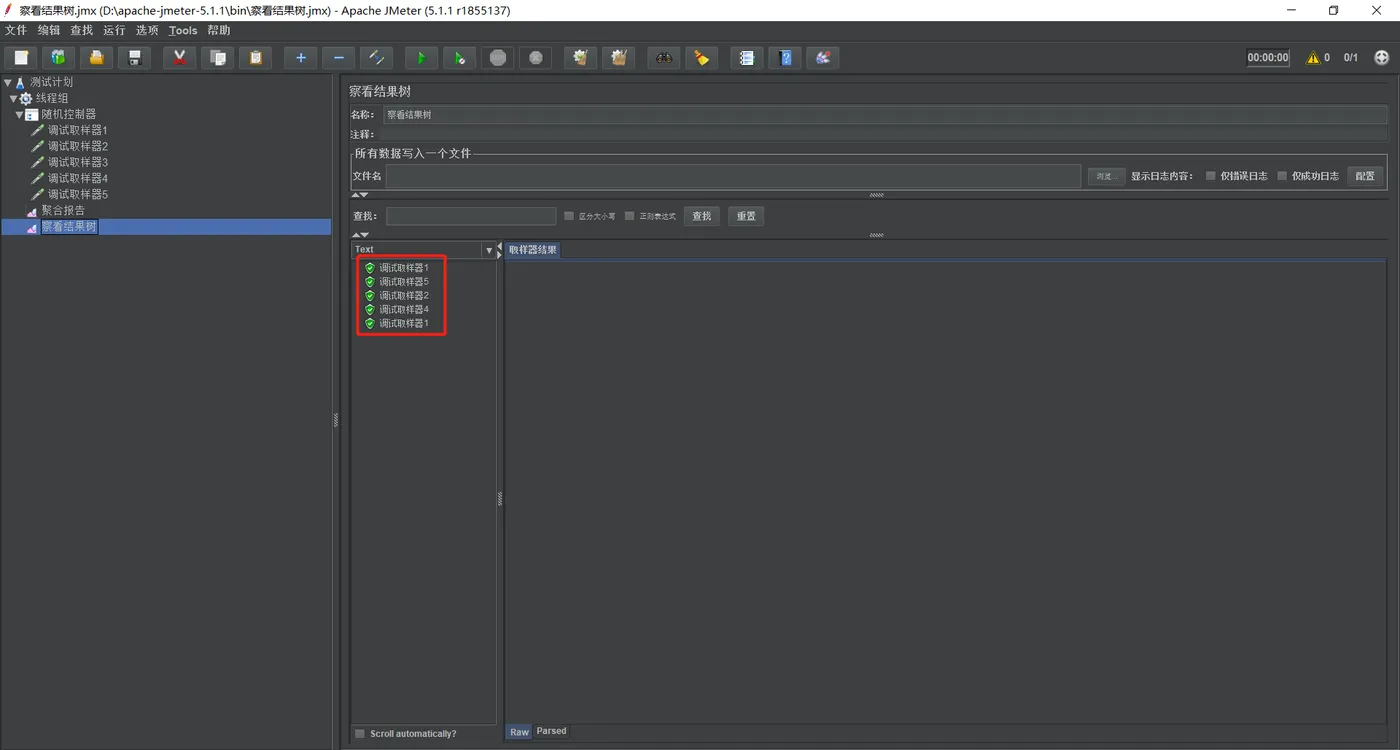Click the 随机控制器 controller icon in tree

pos(32,114)
